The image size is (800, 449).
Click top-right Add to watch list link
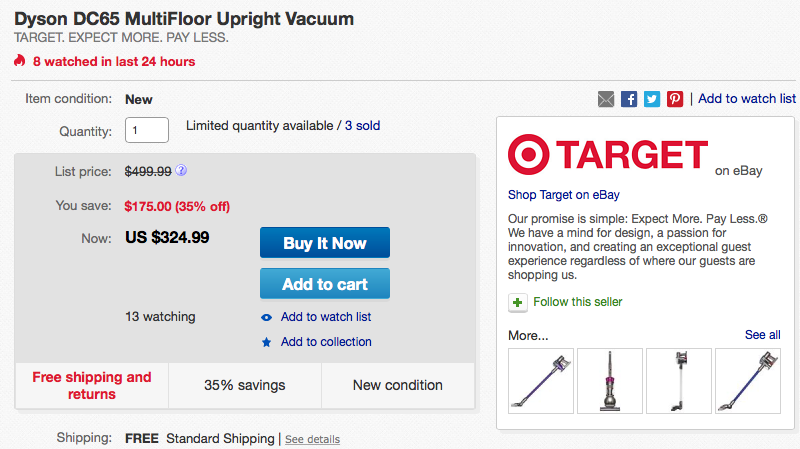747,98
